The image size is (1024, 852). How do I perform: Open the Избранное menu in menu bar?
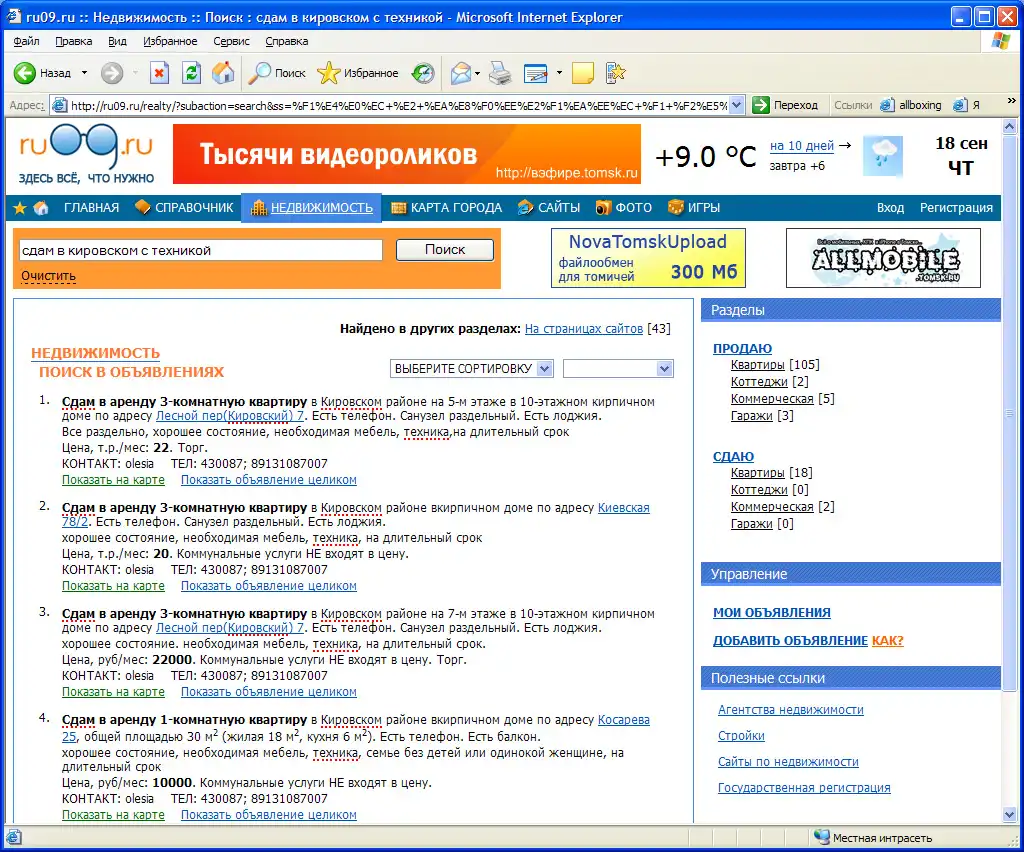(x=170, y=42)
